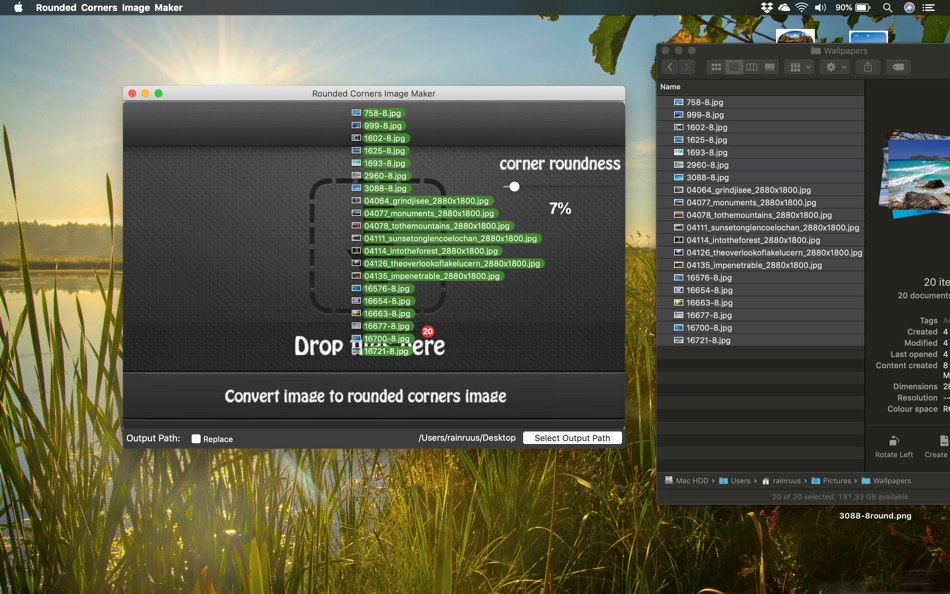Screen dimensions: 950x594
Task: Open Rounded Corners Image Maker app menu
Action: [109, 7]
